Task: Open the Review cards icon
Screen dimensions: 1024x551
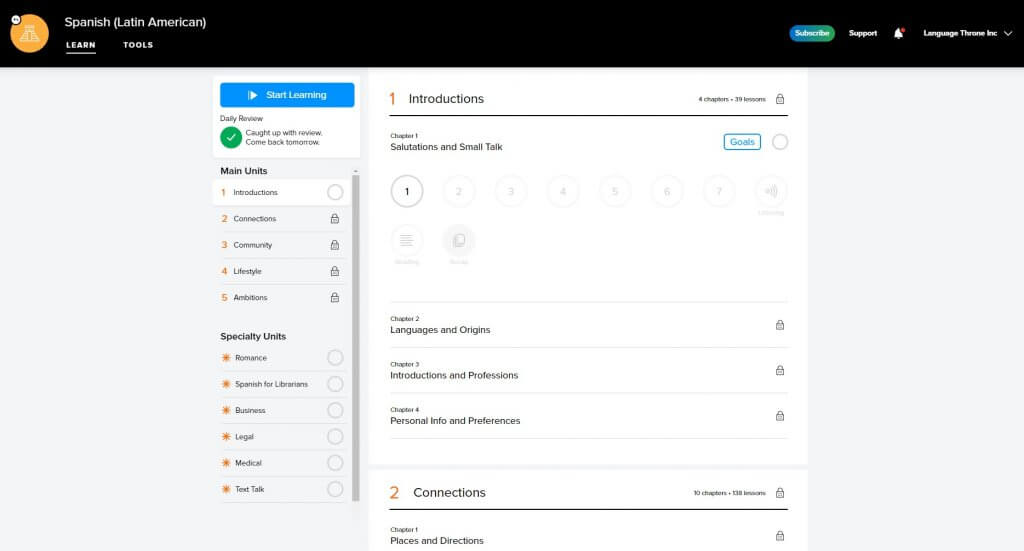Action: tap(459, 241)
